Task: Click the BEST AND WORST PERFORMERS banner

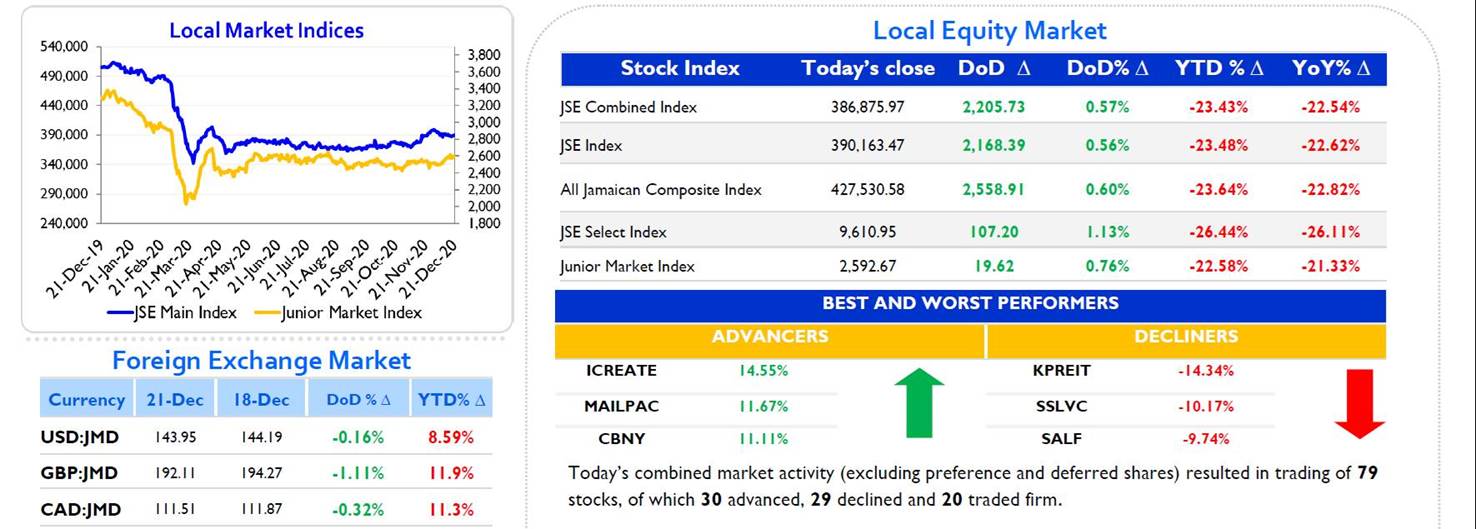Action: click(971, 304)
